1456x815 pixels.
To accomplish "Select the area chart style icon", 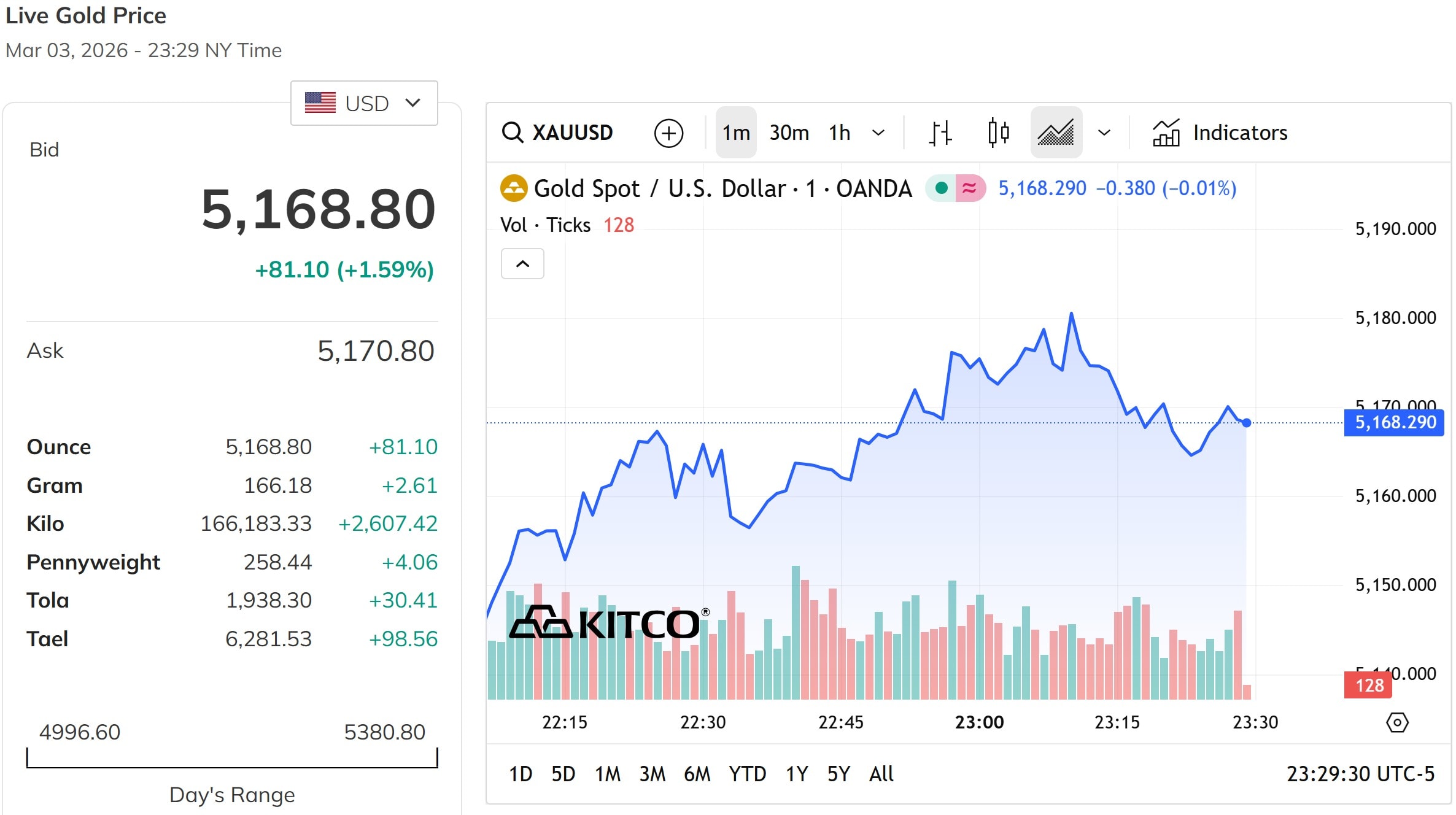I will (1056, 133).
